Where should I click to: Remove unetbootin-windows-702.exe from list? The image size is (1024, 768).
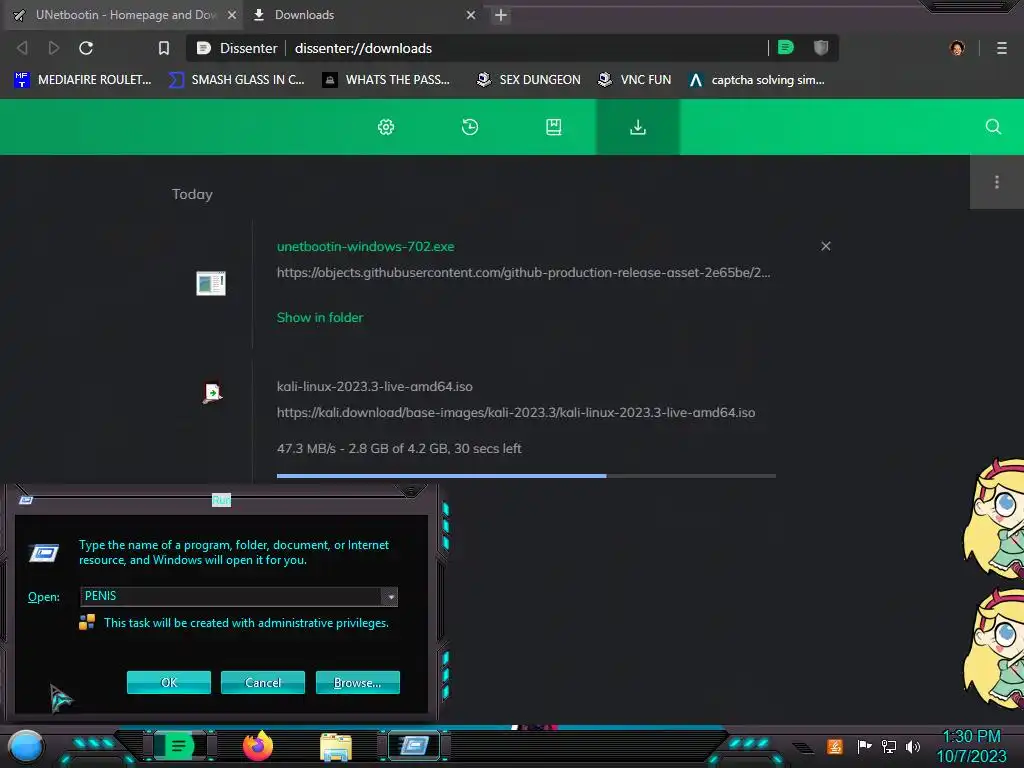[825, 246]
